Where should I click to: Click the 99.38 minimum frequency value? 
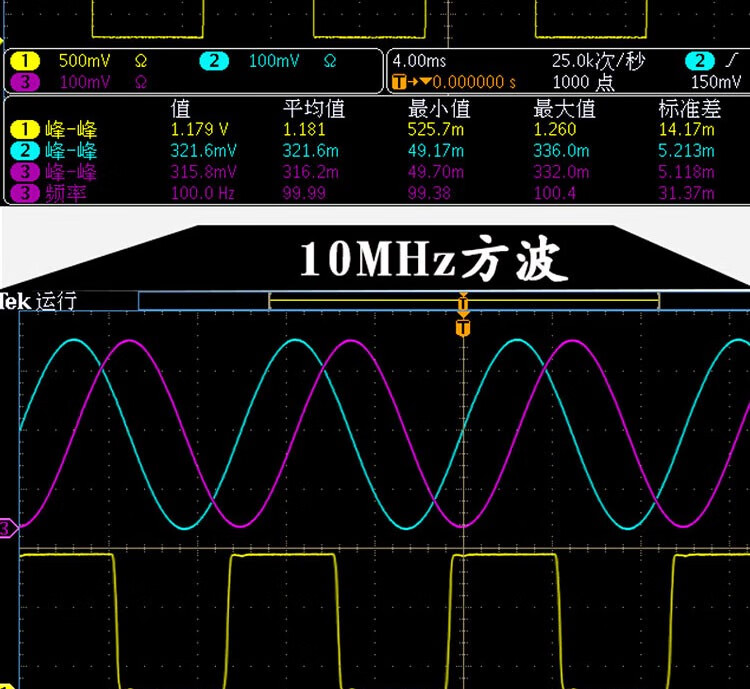[429, 193]
